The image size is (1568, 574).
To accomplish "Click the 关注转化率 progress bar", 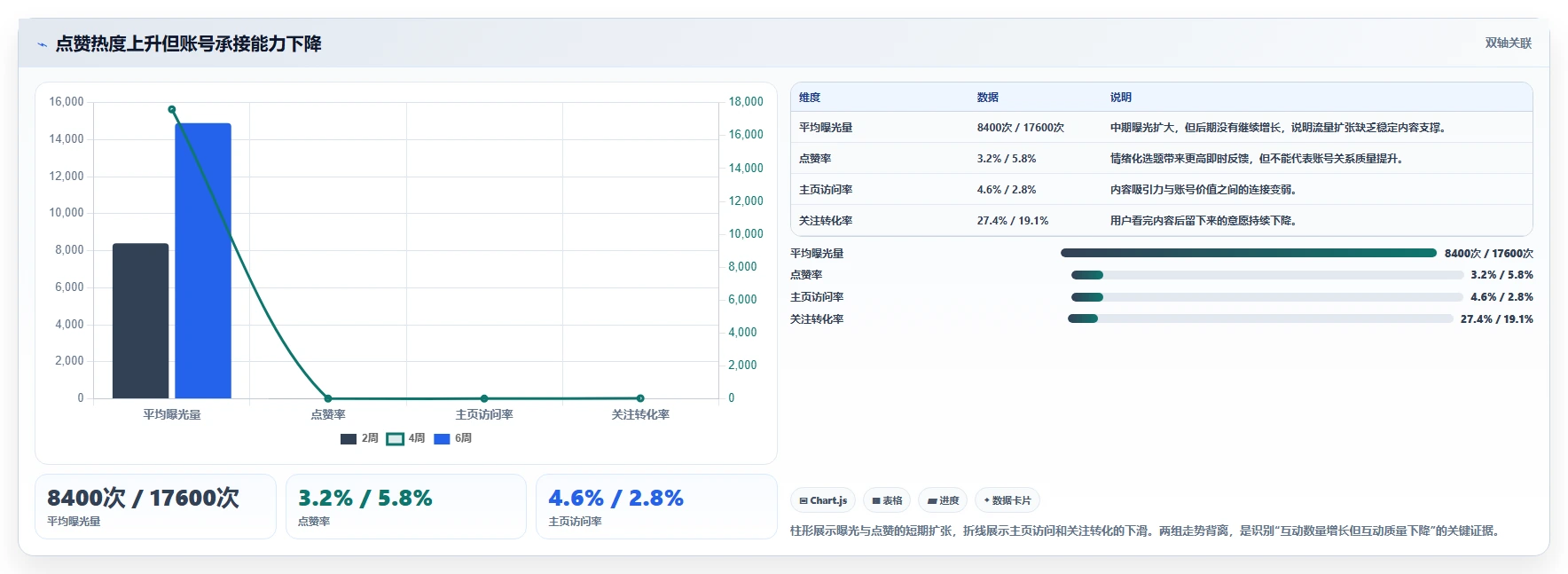I will click(1260, 318).
